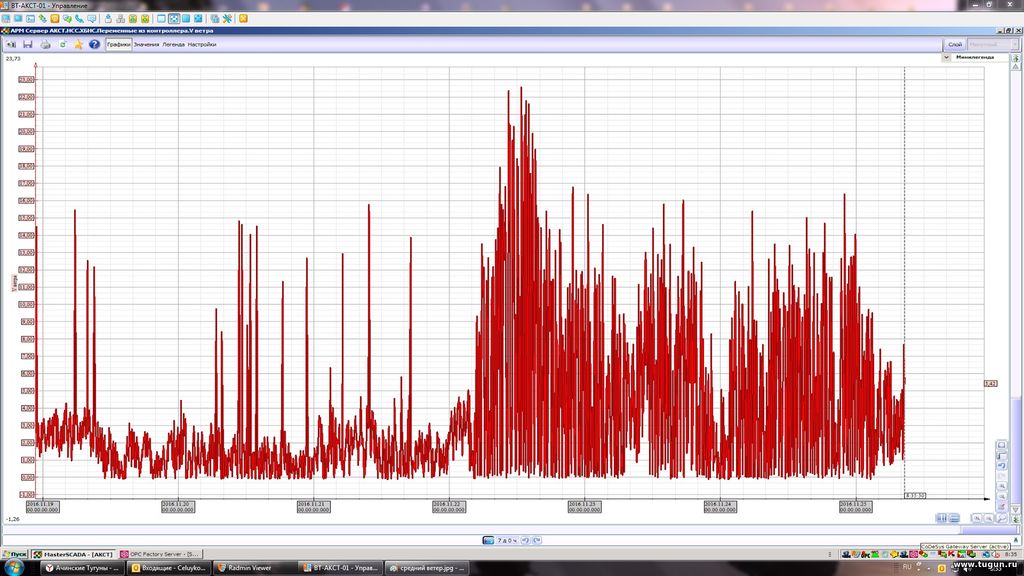Click the wrench tools icon in Radmin toolbar
1024x576 pixels.
coord(227,18)
